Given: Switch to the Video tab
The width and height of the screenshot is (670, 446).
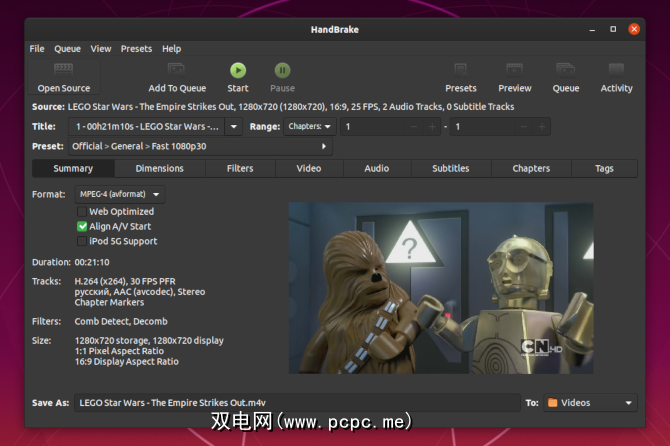Looking at the screenshot, I should click(x=309, y=168).
